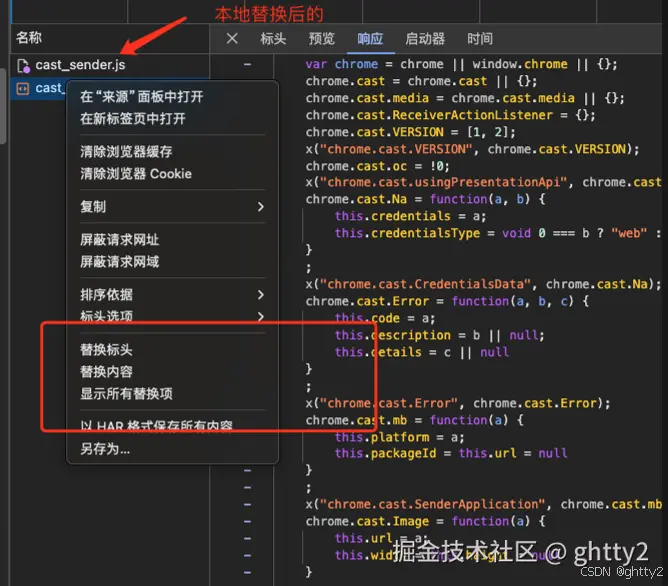Select the 响应 tab
Viewport: 668px width, 586px height.
click(x=370, y=39)
